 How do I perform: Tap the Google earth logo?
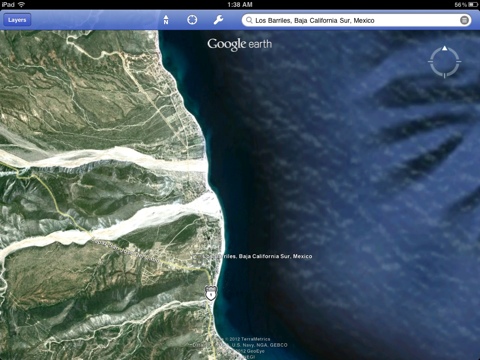(x=240, y=44)
